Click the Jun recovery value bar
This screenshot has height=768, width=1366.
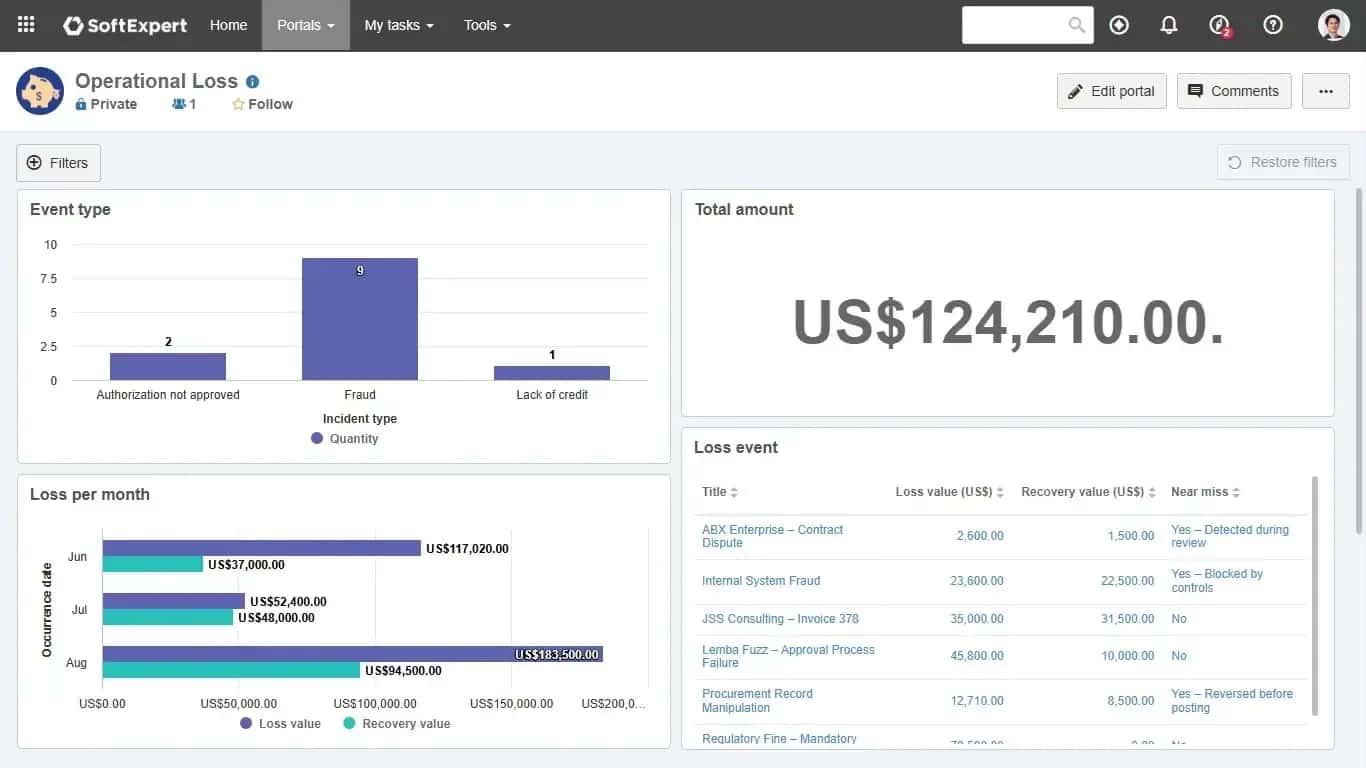coord(153,564)
